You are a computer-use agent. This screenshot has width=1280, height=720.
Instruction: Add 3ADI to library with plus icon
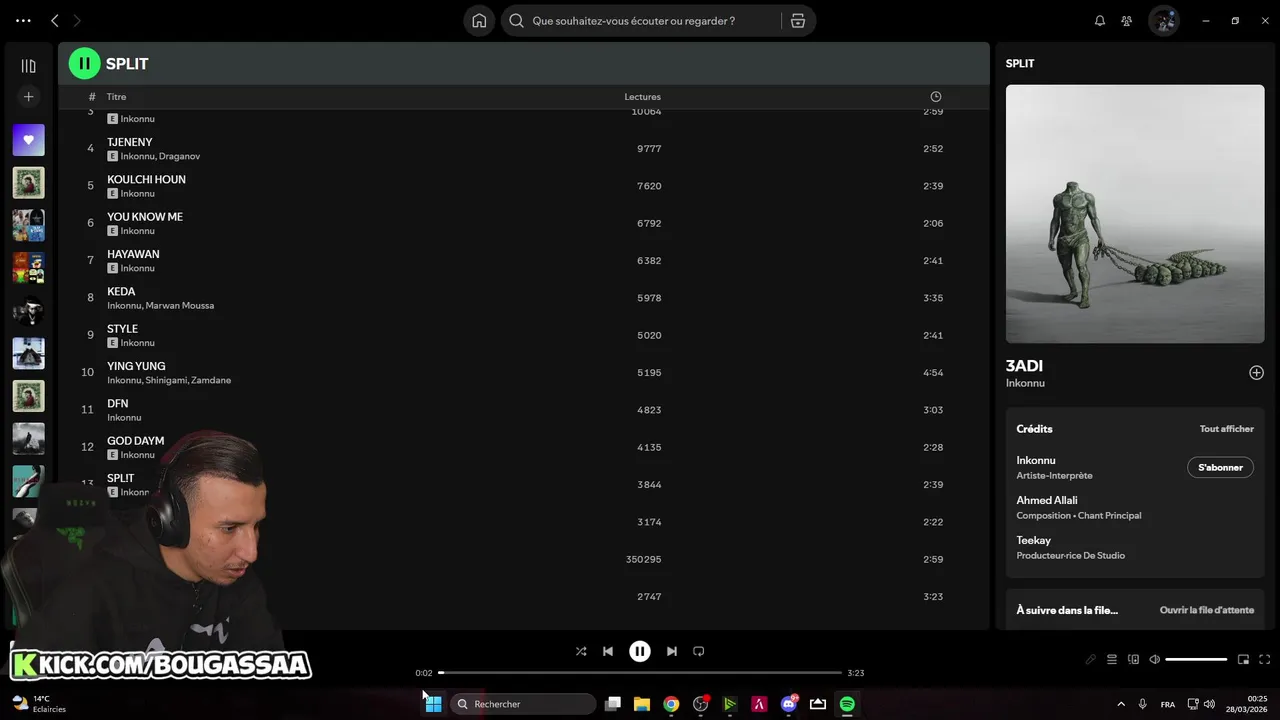pos(1256,373)
